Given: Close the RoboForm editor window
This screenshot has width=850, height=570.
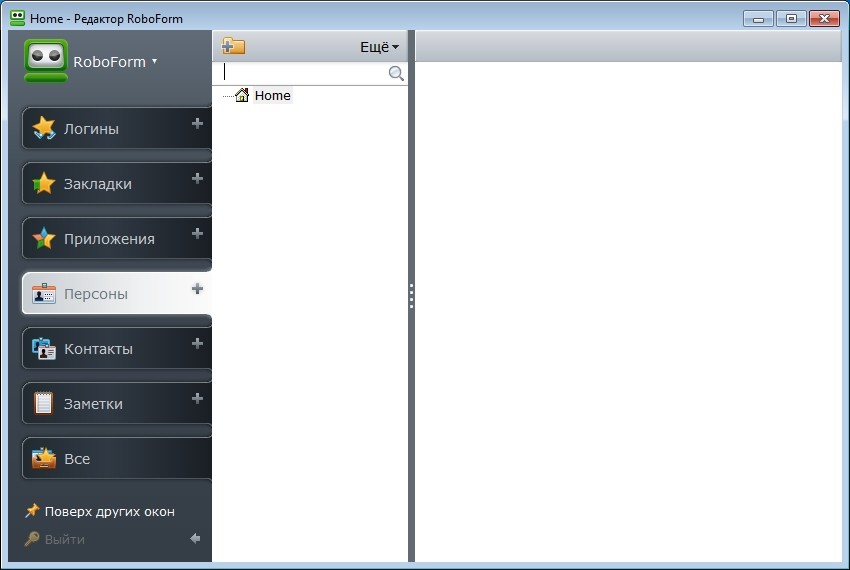Looking at the screenshot, I should 824,19.
